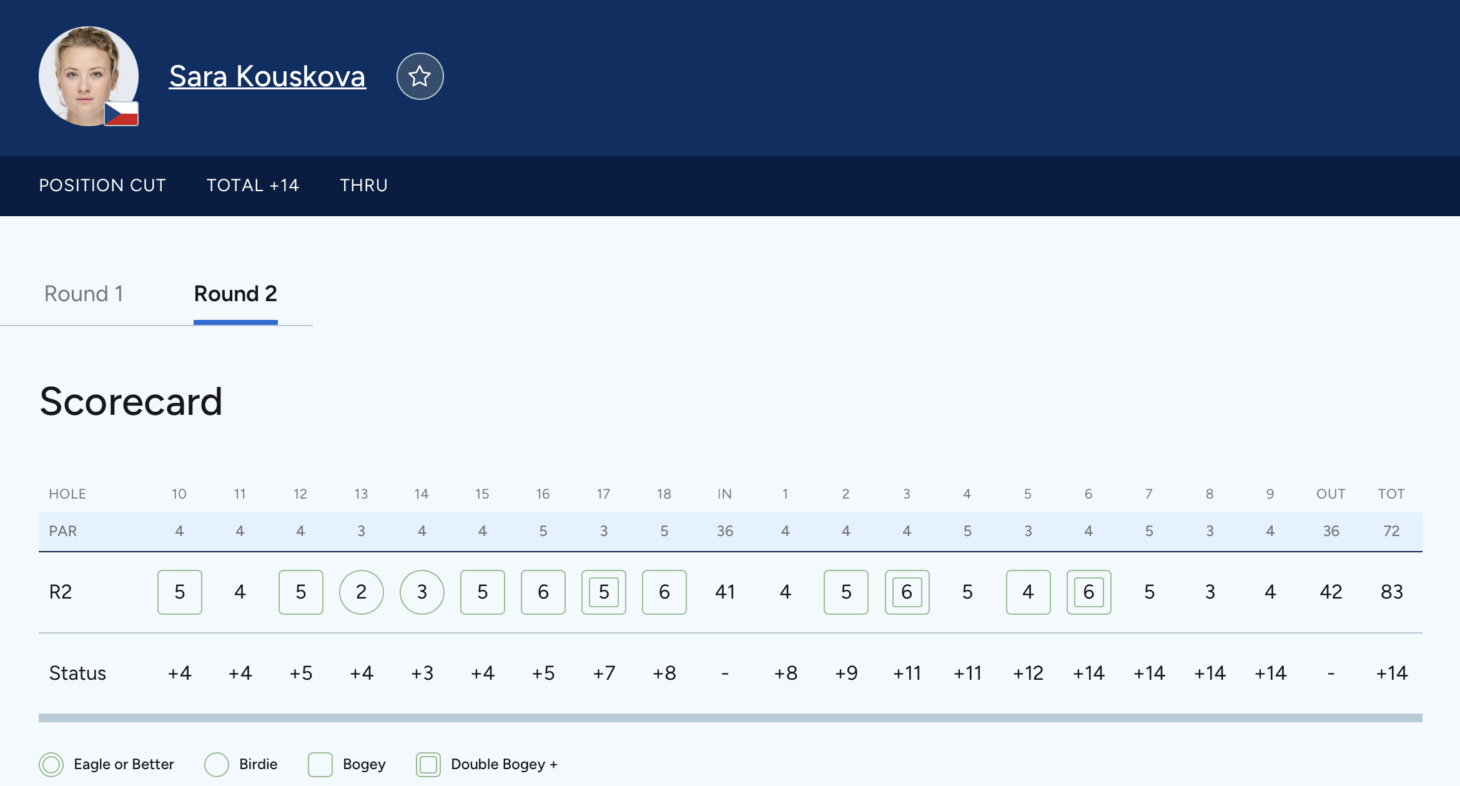Click the double bogey box on hole 17
This screenshot has height=786, width=1460.
604,592
